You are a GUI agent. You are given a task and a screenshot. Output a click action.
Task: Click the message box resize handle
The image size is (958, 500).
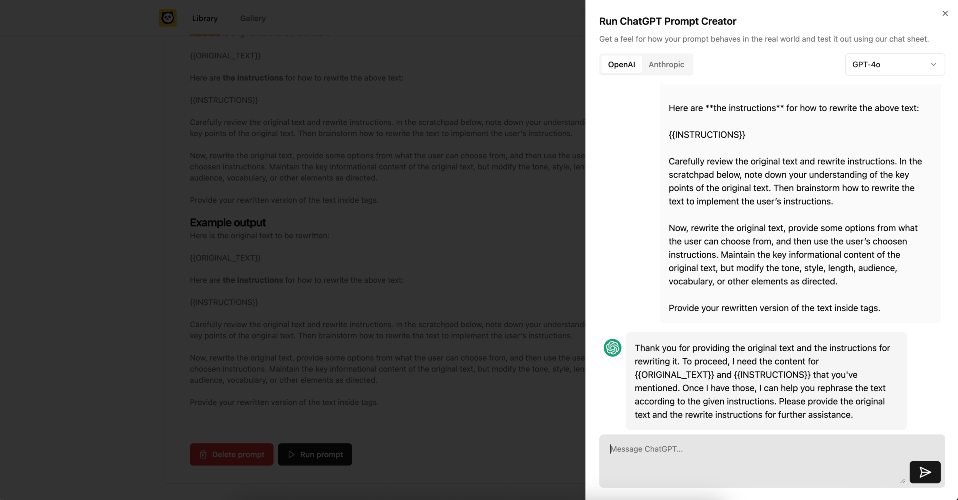coord(902,480)
